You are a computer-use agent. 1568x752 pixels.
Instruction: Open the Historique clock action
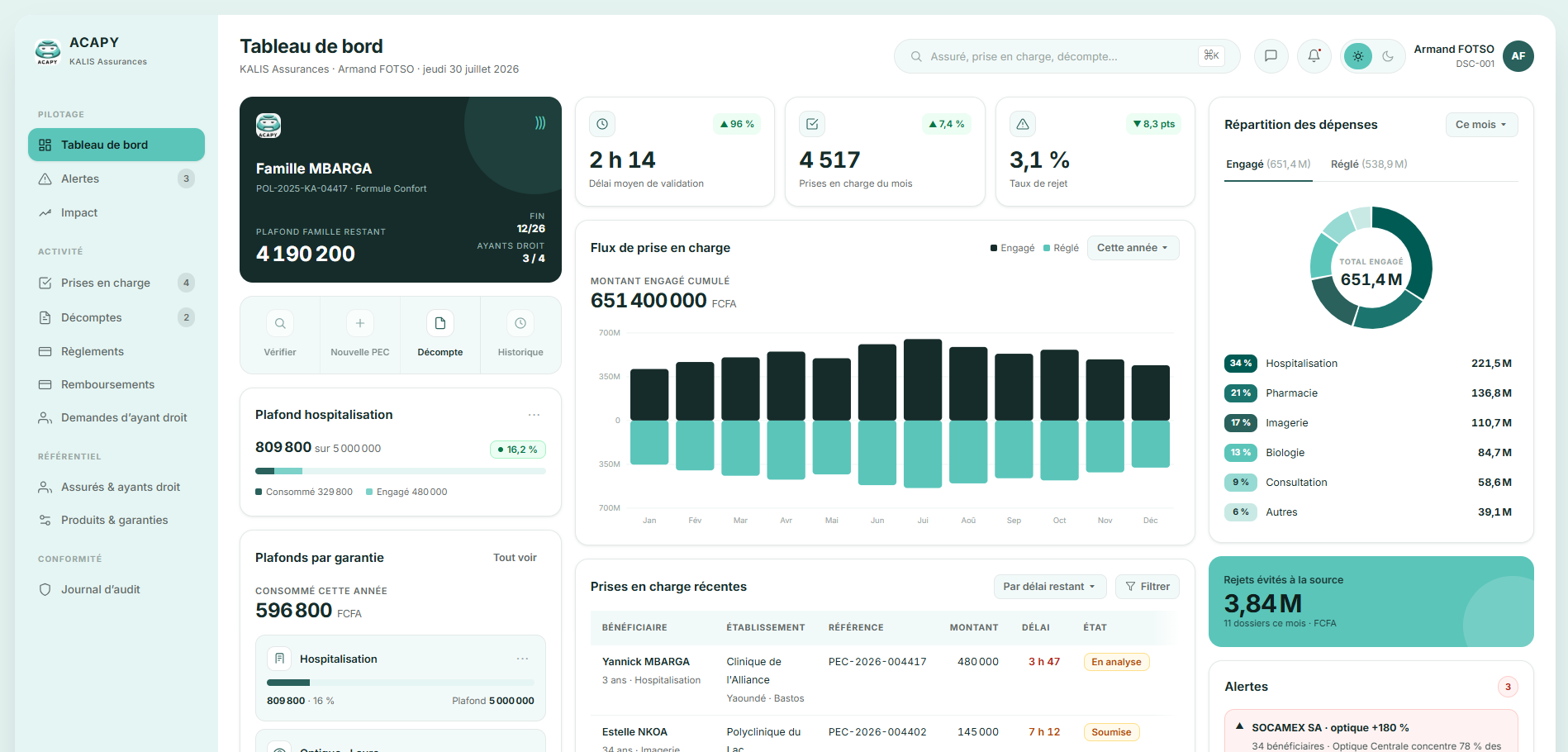pyautogui.click(x=520, y=336)
